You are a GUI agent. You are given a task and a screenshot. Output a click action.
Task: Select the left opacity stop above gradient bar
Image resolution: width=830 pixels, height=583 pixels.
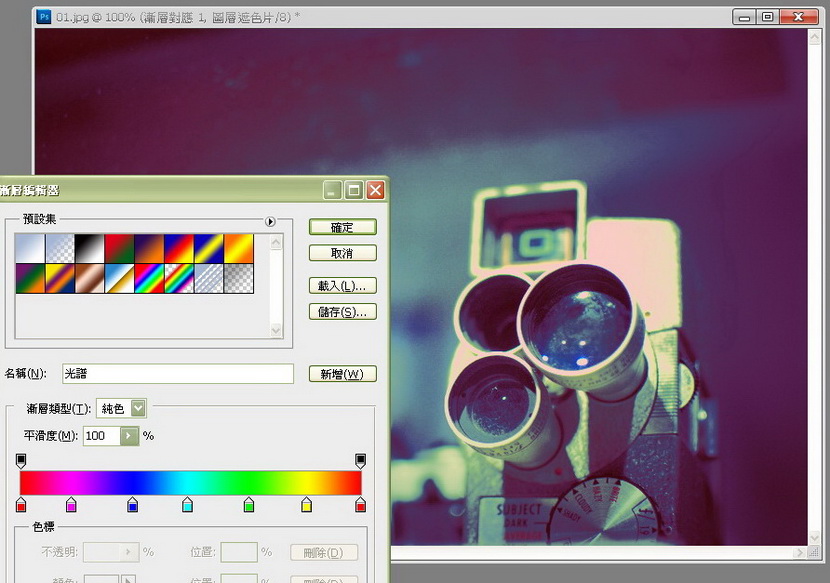(x=21, y=460)
